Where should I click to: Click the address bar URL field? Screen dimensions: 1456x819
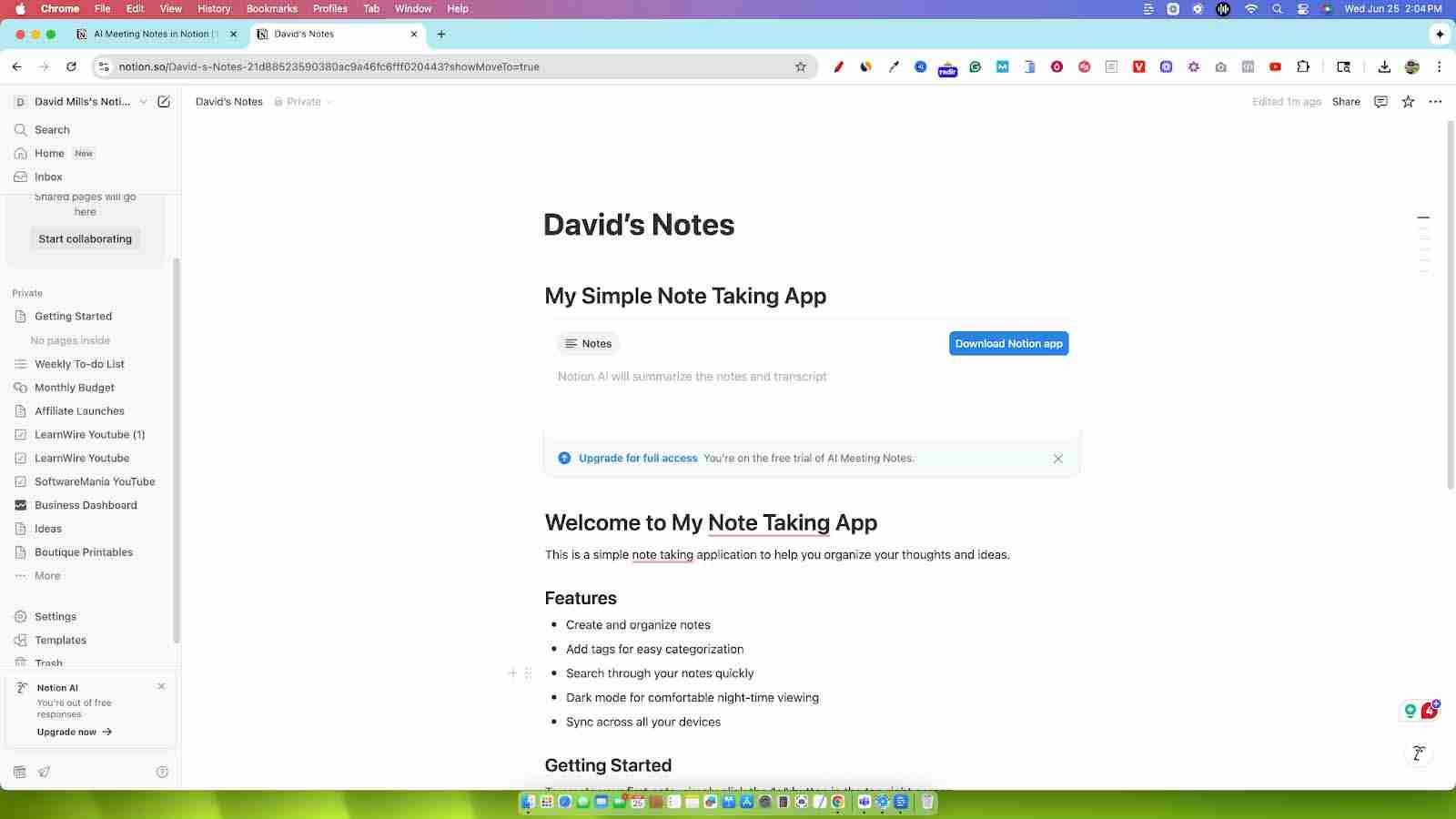point(453,66)
